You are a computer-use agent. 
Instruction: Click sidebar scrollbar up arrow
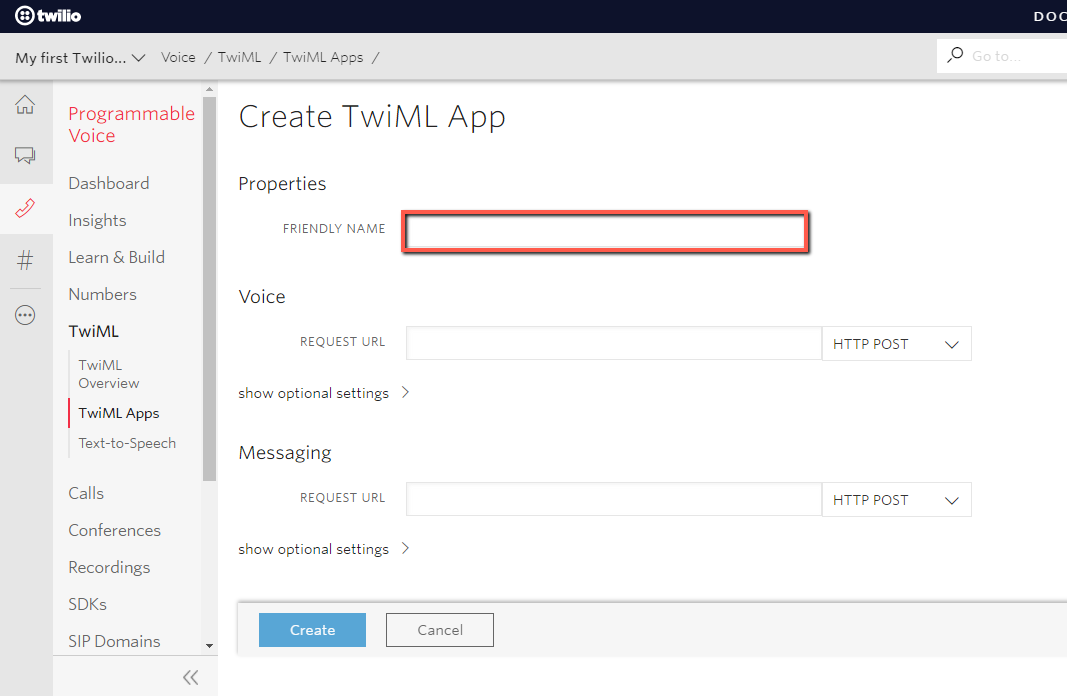210,90
